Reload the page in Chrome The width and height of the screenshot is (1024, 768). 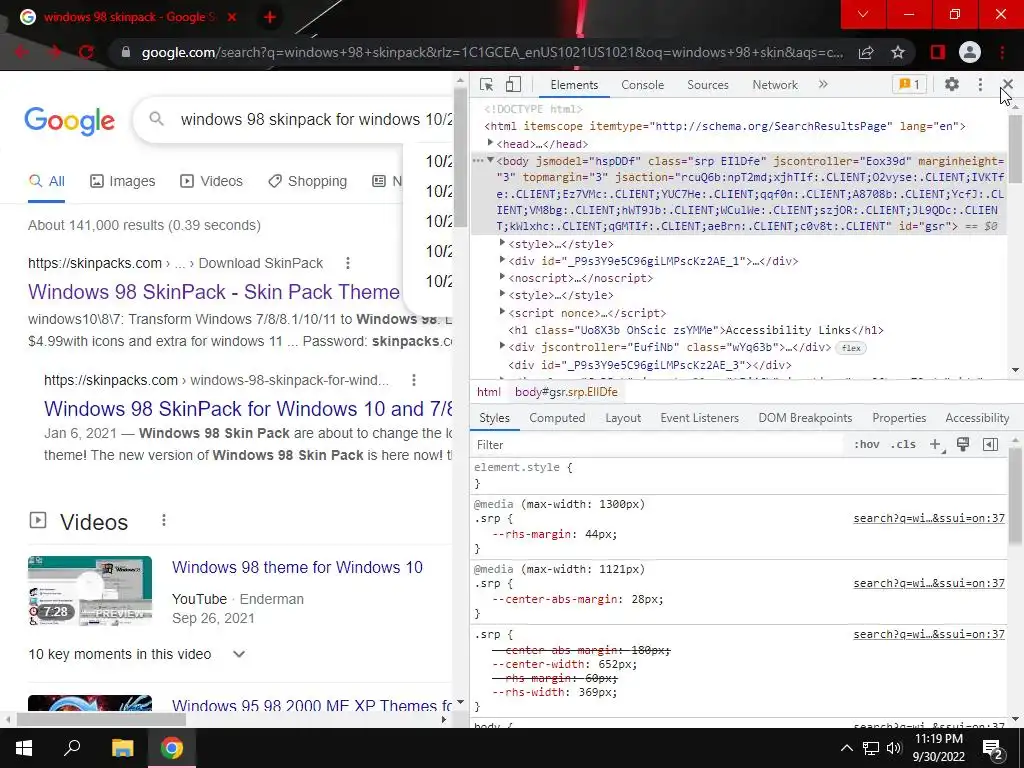[86, 52]
